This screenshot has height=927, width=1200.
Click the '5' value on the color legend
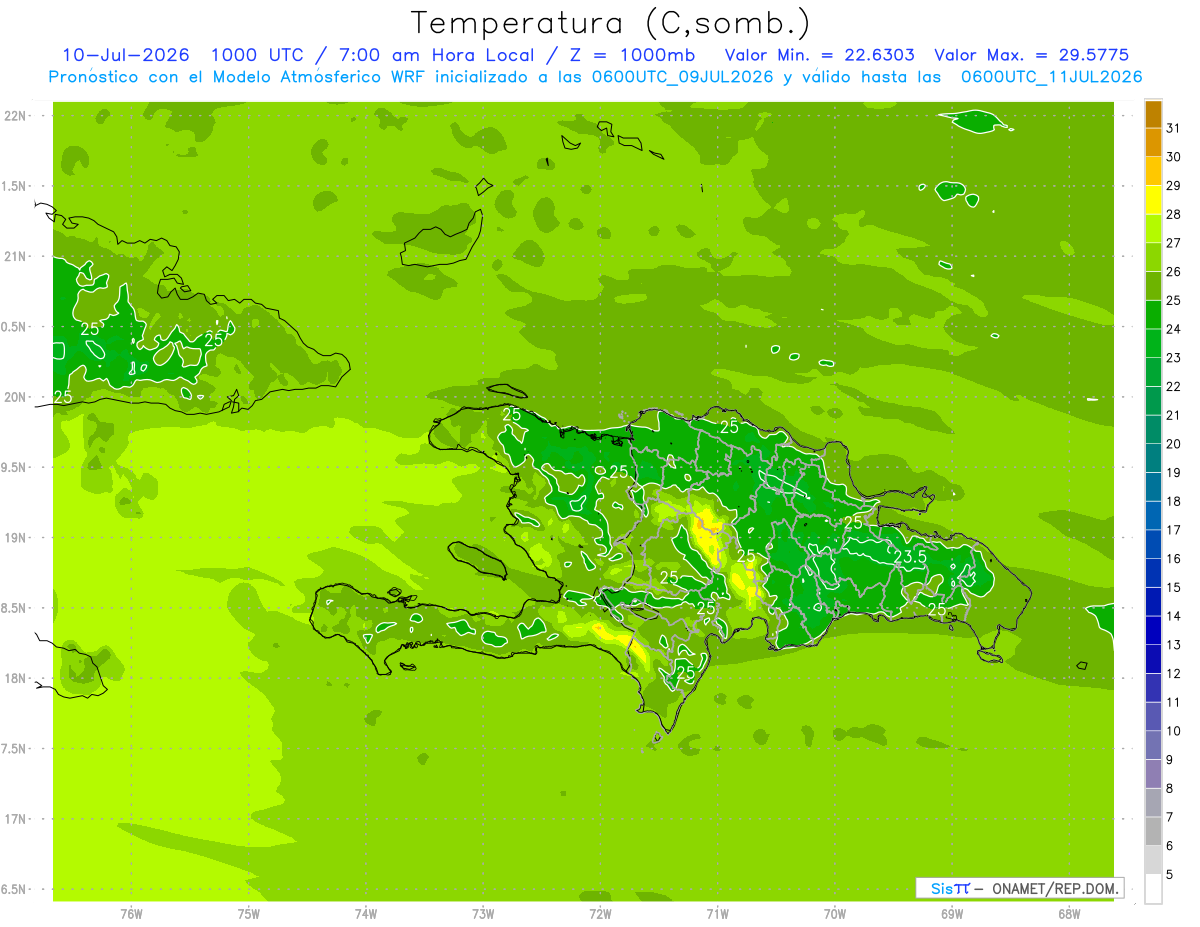(x=1171, y=875)
